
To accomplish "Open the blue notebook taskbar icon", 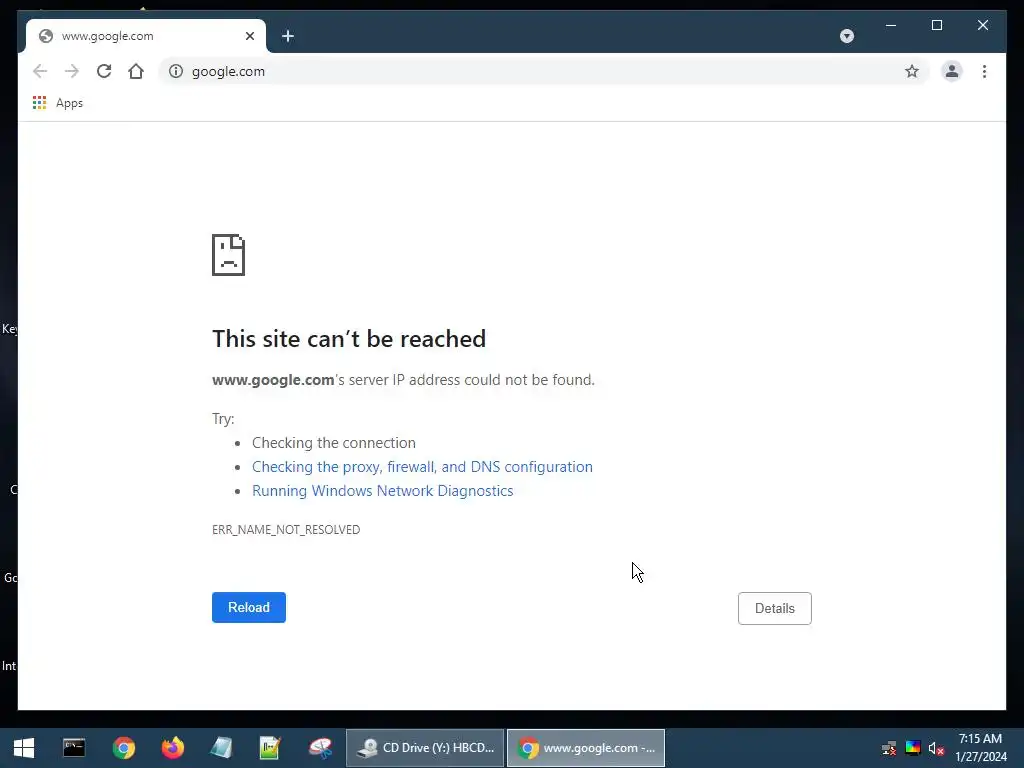I will coord(221,748).
